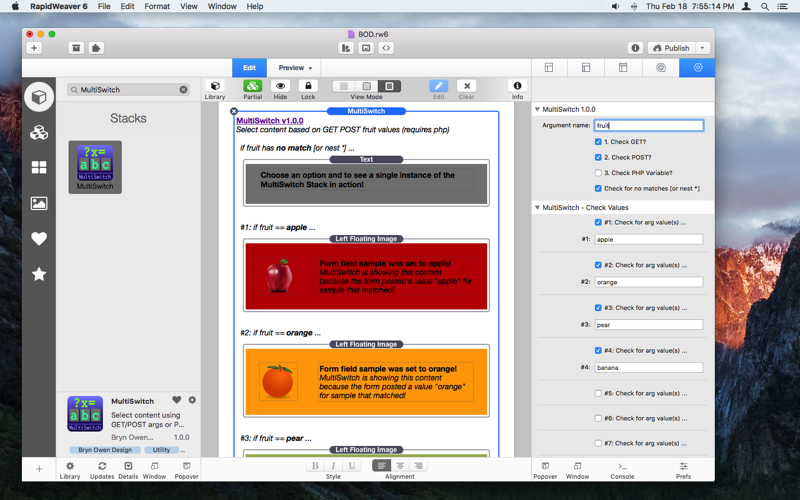Open the addons puzzle piece icon
Viewport: 800px width, 500px height.
pos(96,48)
